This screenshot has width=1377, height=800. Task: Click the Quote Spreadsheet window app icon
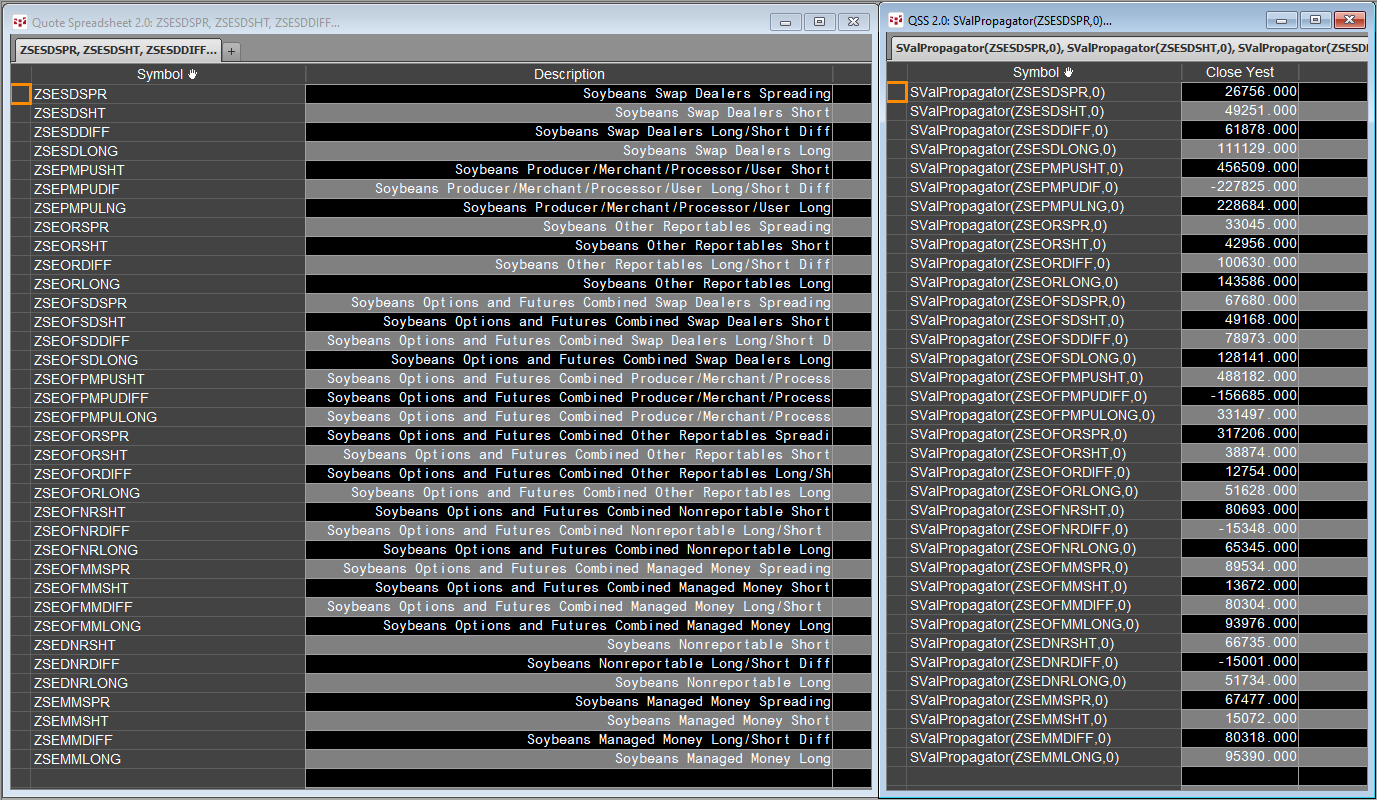(20, 21)
